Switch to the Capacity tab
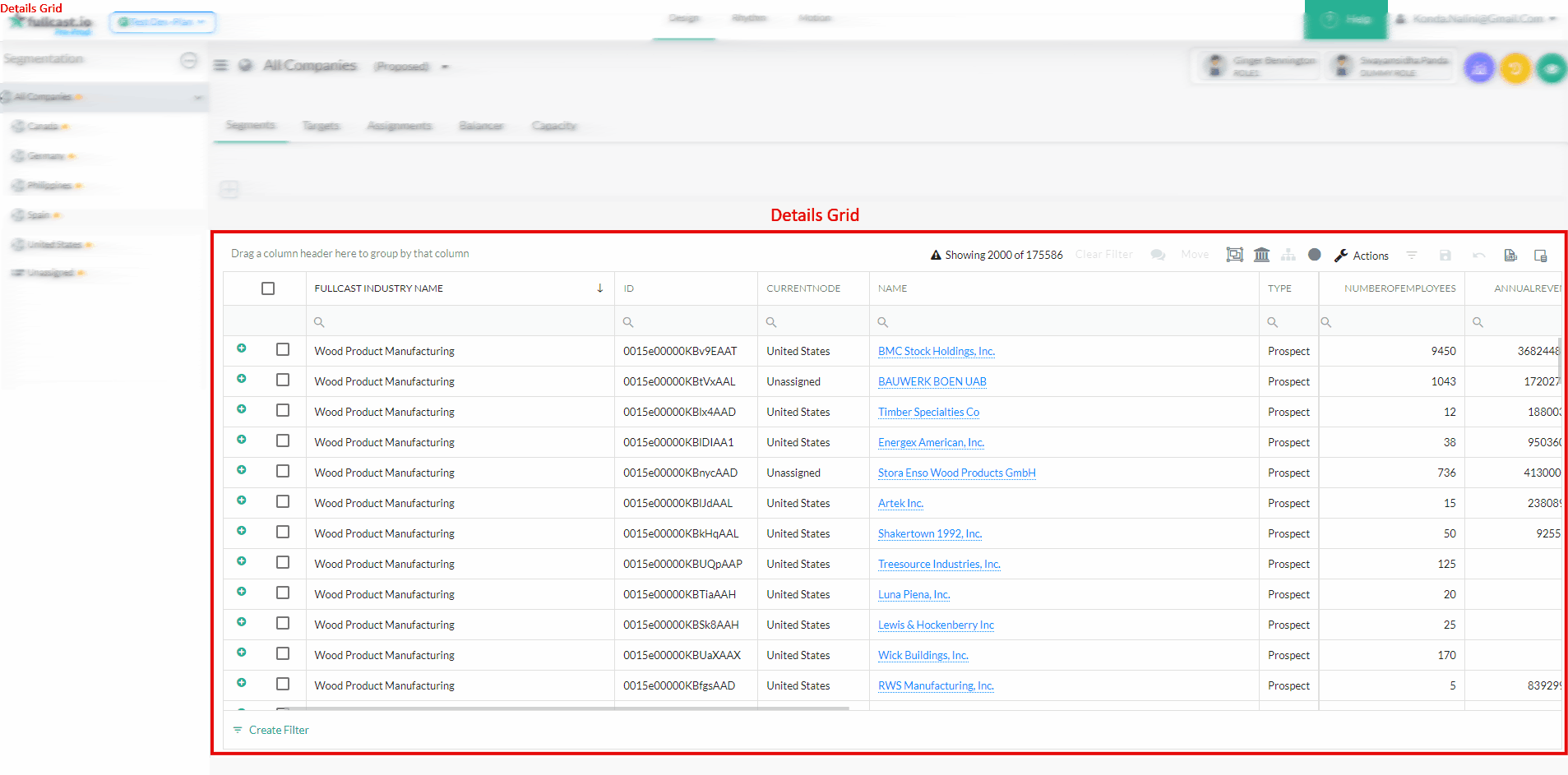 554,126
